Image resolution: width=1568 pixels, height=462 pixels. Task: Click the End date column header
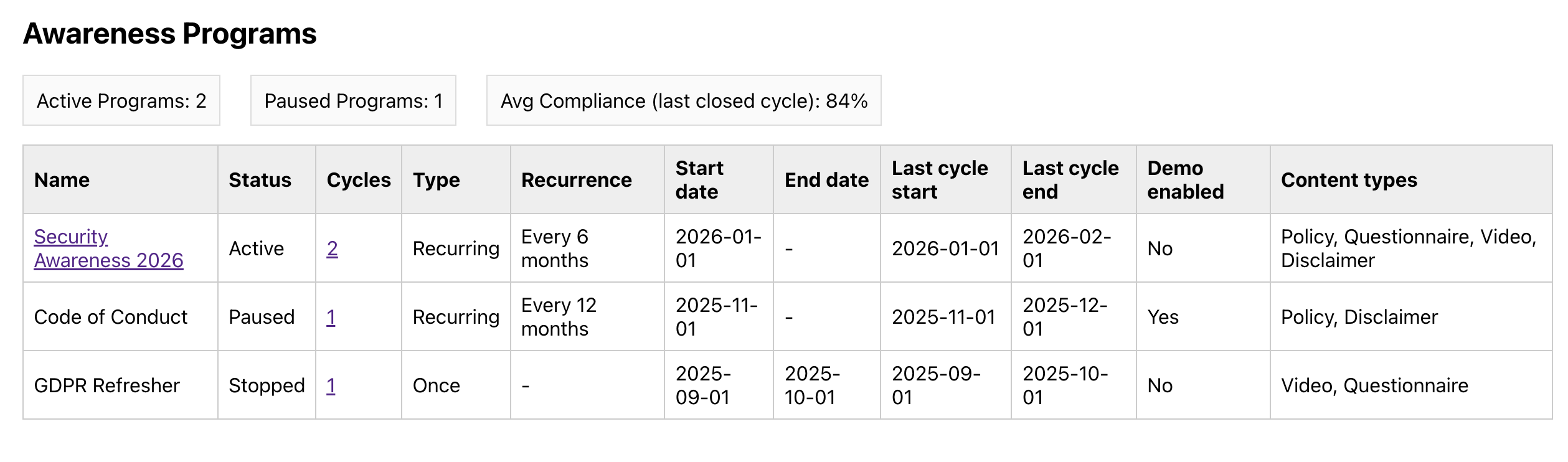click(826, 180)
